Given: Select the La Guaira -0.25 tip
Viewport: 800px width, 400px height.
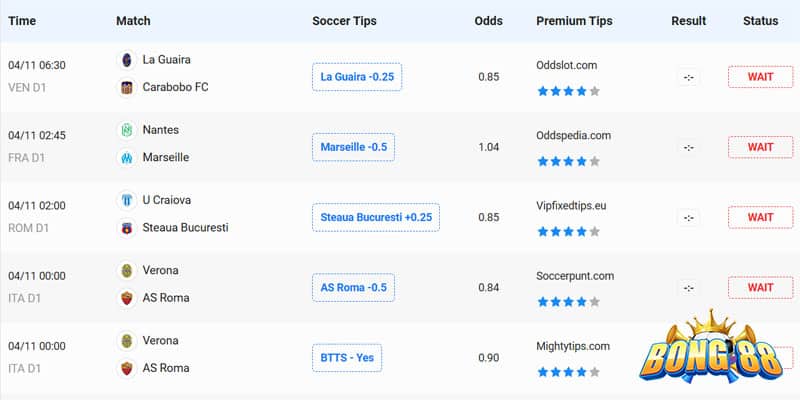Looking at the screenshot, I should click(x=357, y=77).
